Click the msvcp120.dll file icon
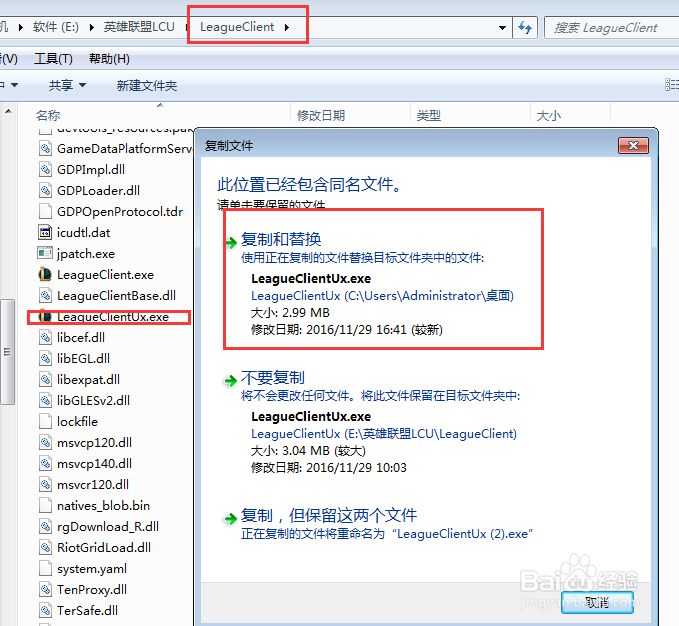 coord(45,442)
